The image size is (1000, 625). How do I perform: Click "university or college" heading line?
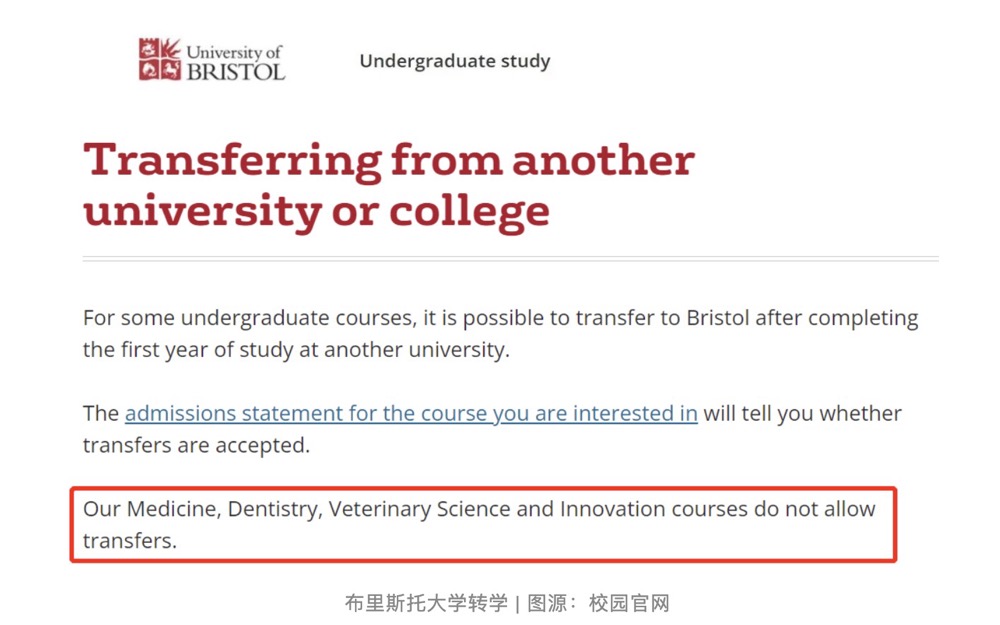pyautogui.click(x=316, y=211)
